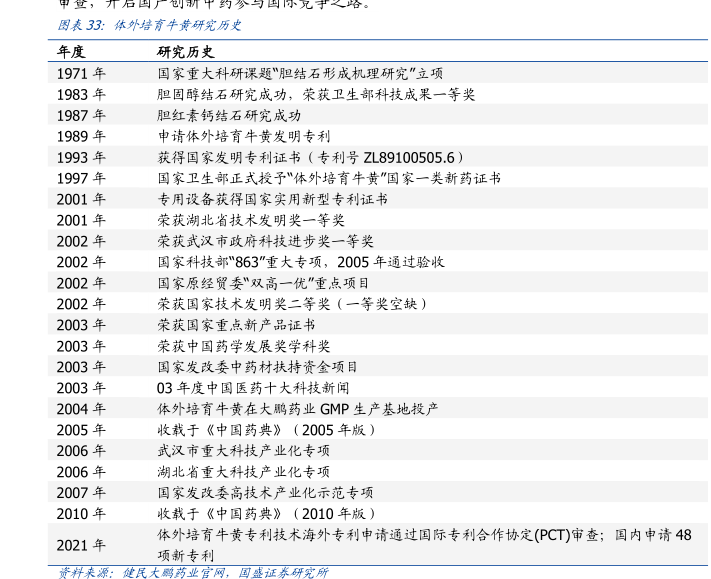Image resolution: width=711 pixels, height=579 pixels.
Task: Click the "研究历史" column header
Action: pos(185,52)
